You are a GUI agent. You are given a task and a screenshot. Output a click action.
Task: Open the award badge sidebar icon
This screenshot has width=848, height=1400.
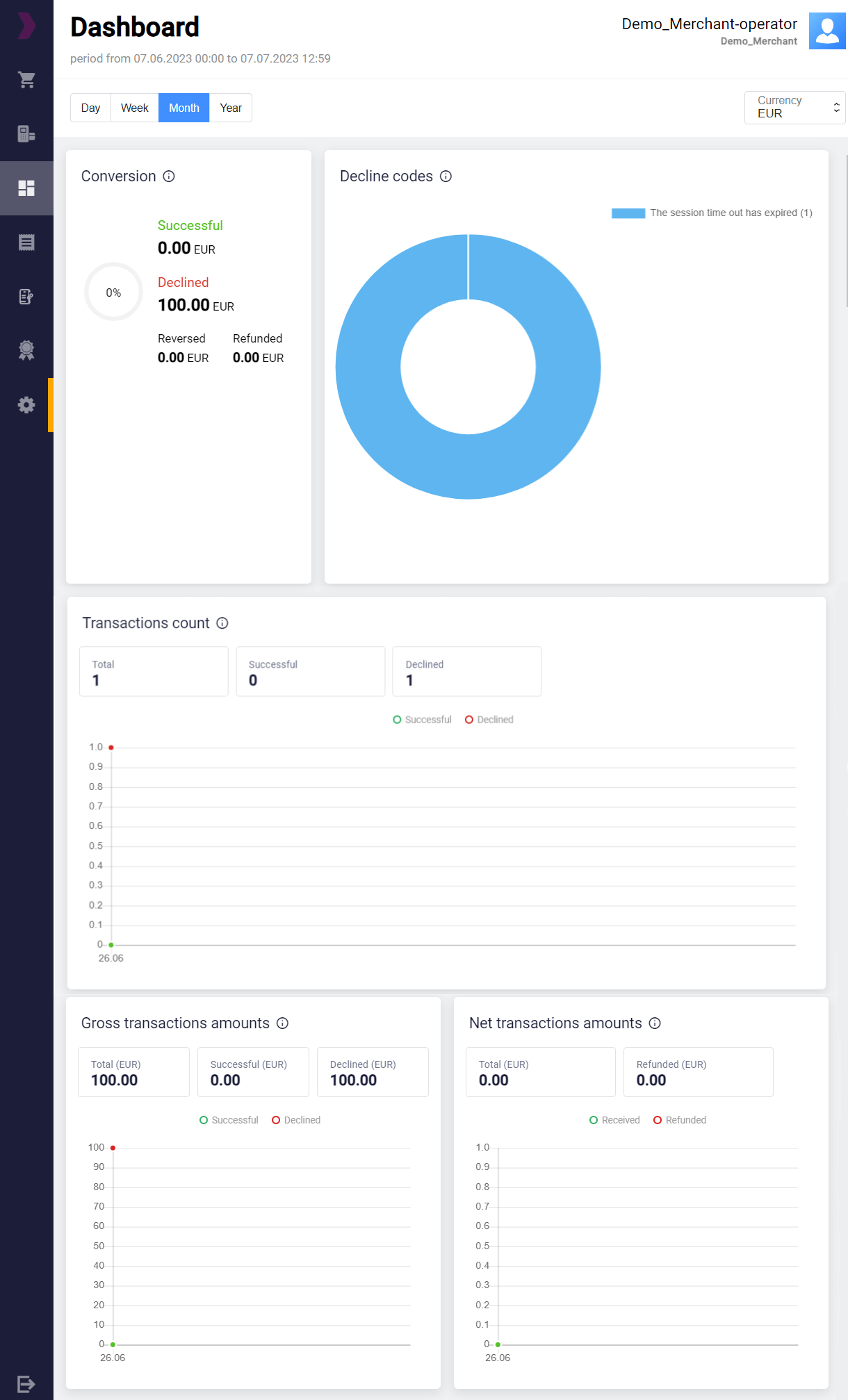point(26,350)
